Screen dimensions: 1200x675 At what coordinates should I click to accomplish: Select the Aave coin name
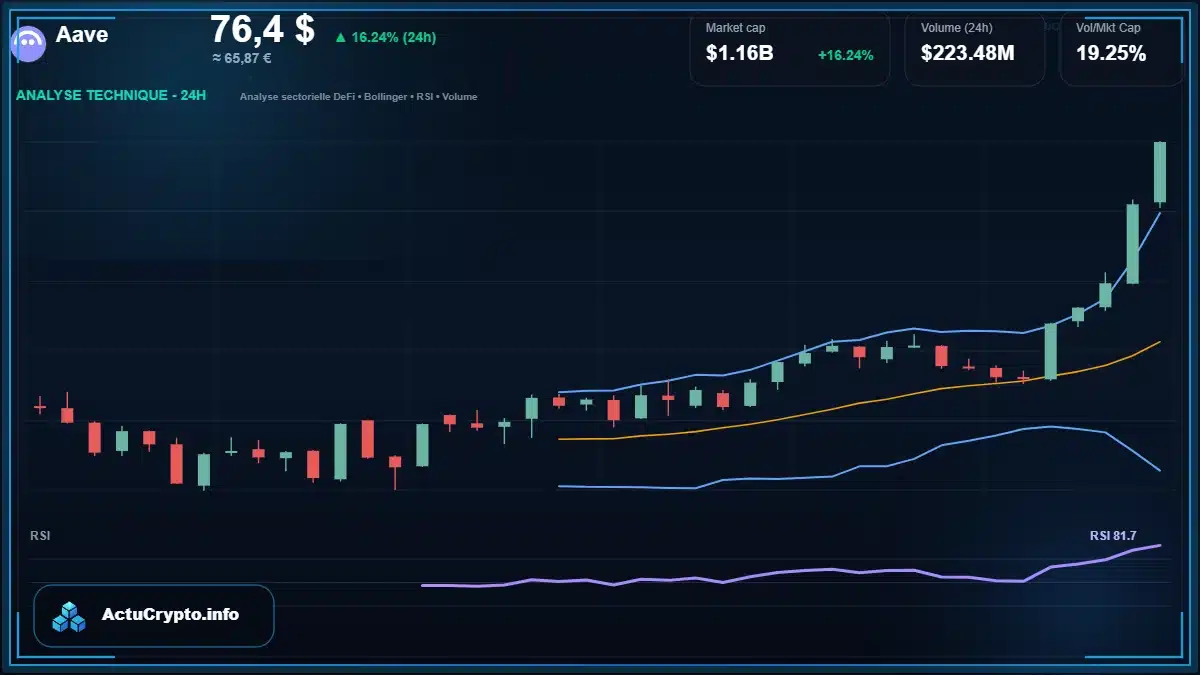[x=82, y=34]
